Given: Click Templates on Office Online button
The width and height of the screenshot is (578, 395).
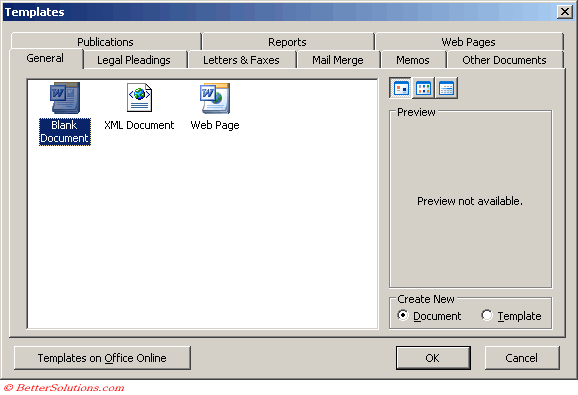Looking at the screenshot, I should tap(102, 358).
